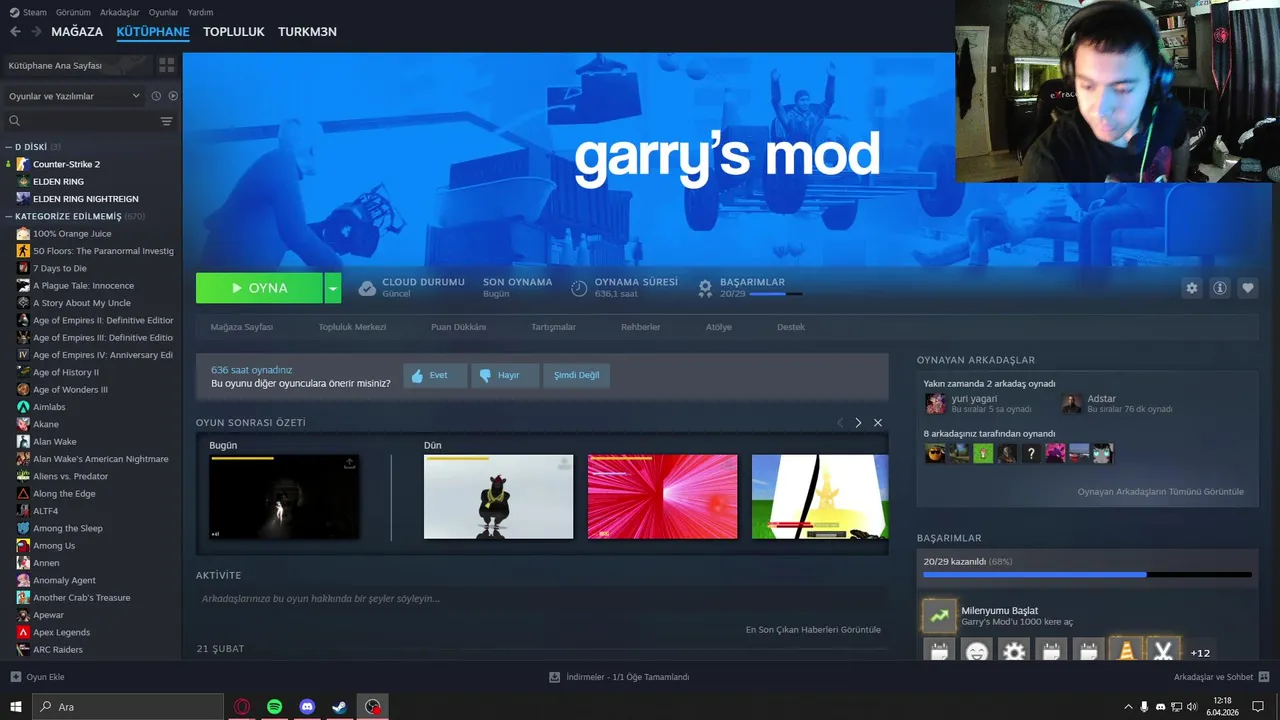Select Counter-Strike 2 in library list

(x=66, y=164)
